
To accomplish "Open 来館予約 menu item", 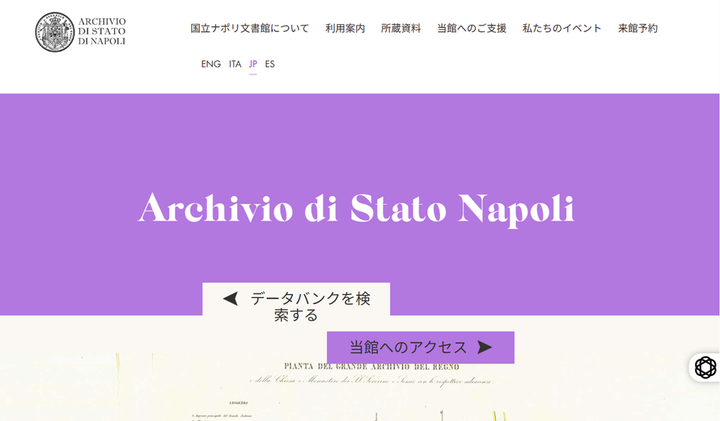I will pos(638,28).
